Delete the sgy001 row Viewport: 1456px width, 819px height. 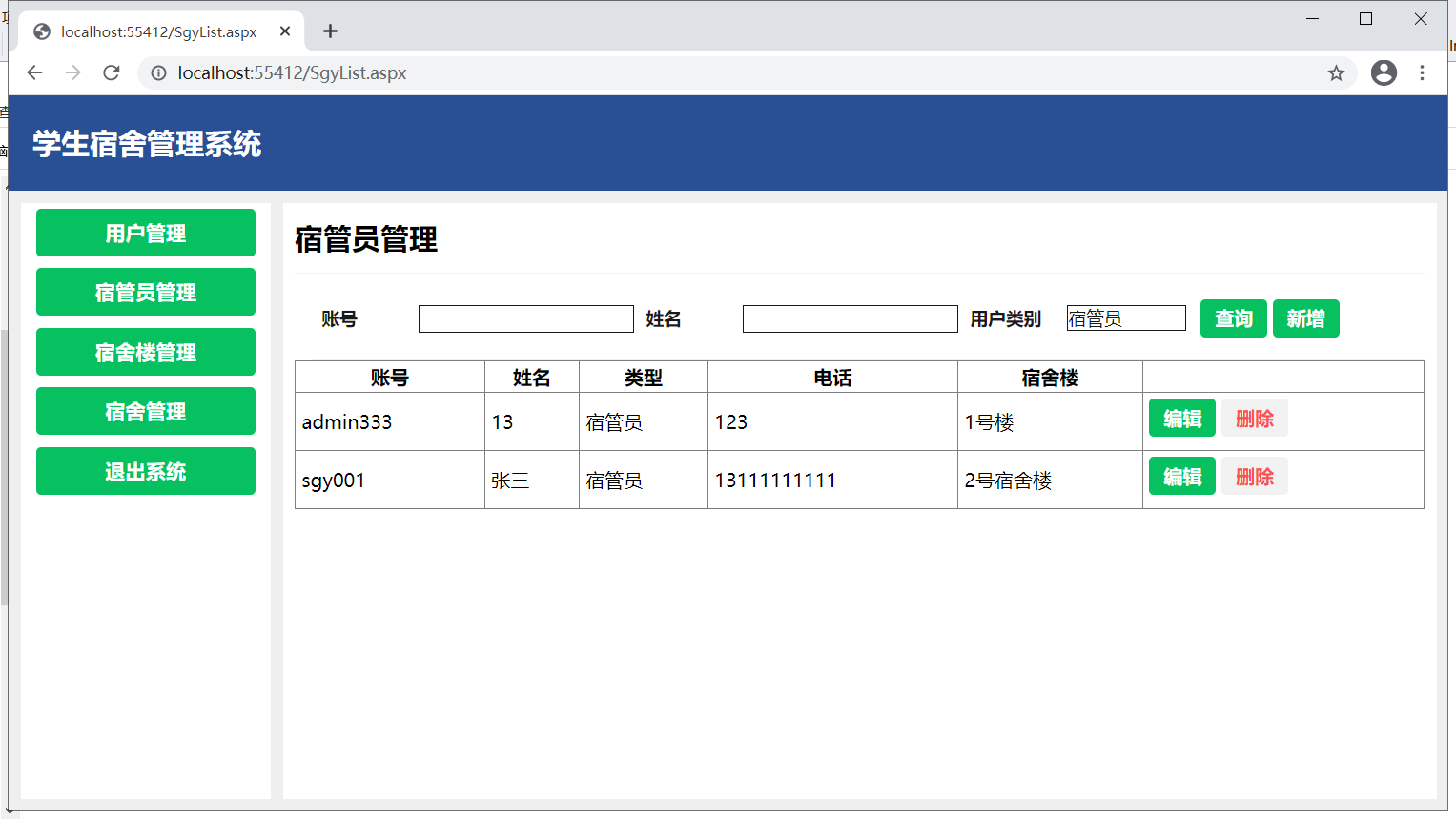(x=1254, y=477)
